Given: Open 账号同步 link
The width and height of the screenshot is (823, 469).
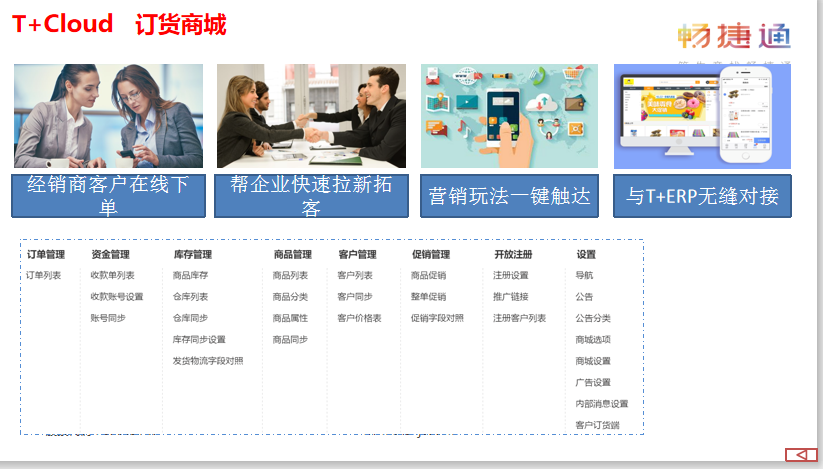Looking at the screenshot, I should [x=108, y=318].
